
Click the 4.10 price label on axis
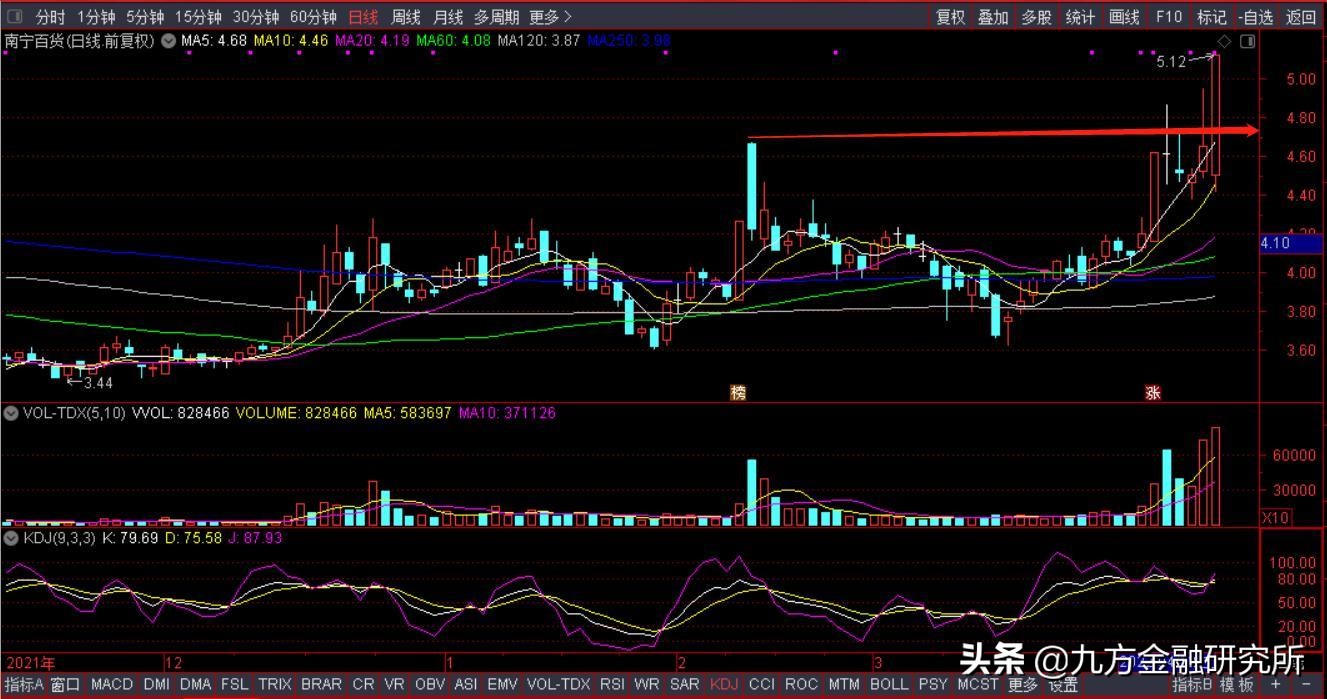(x=1276, y=243)
